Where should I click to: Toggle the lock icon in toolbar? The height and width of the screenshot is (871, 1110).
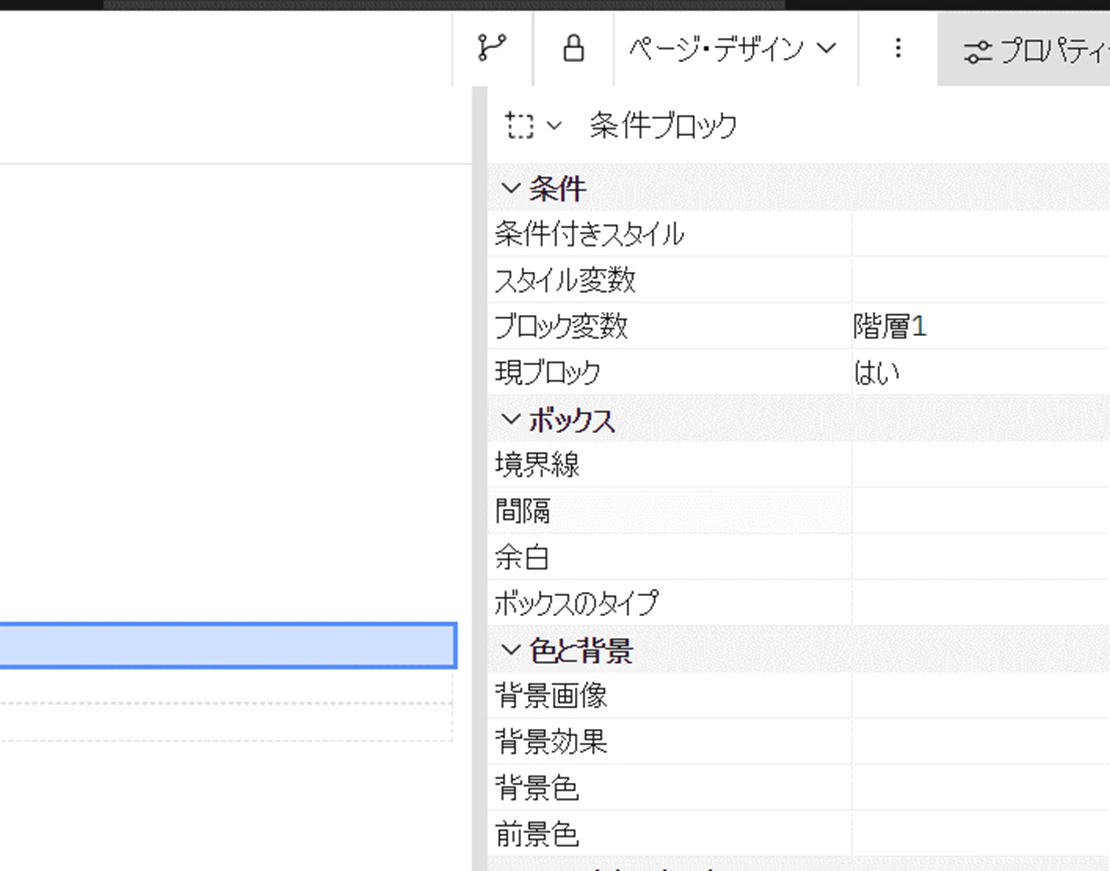[573, 48]
